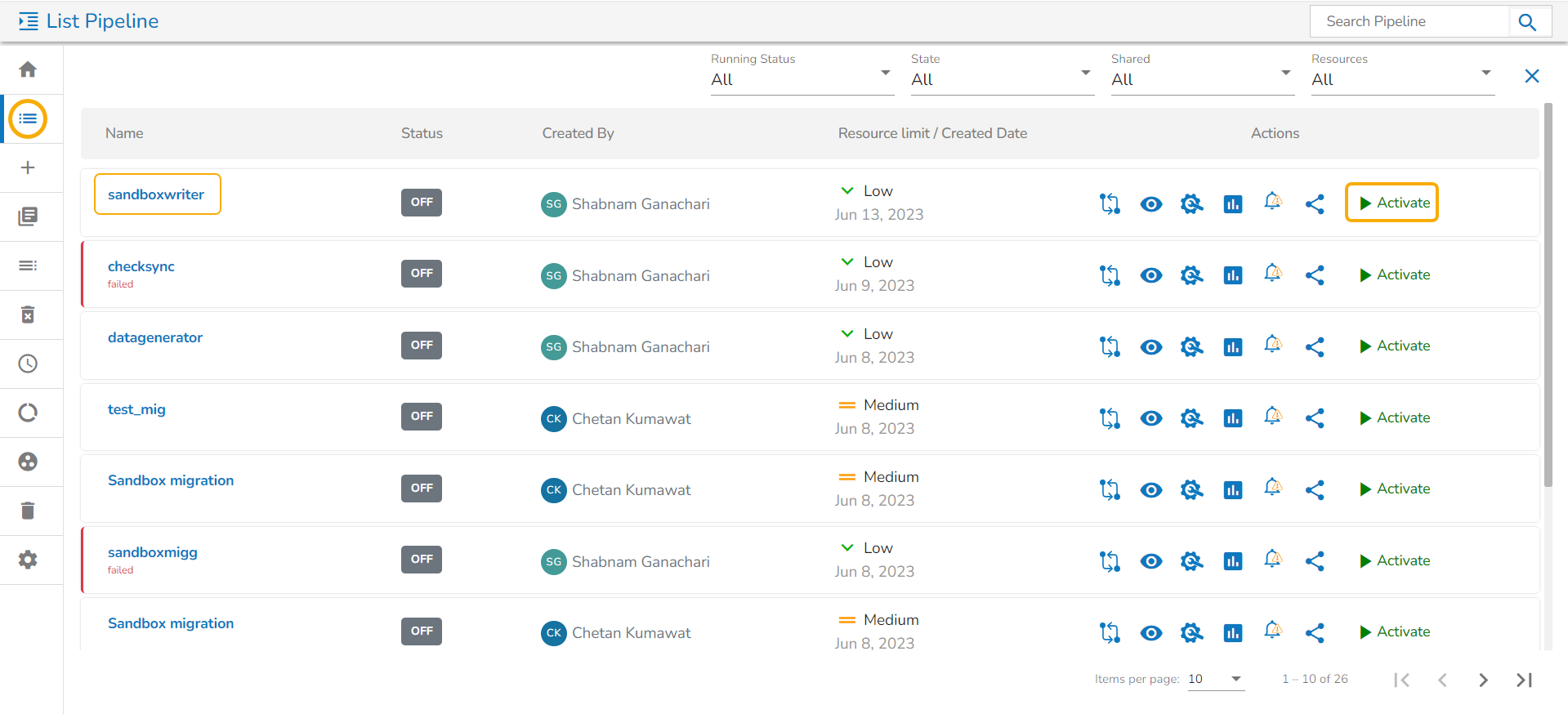Click the Search Pipeline input field

pyautogui.click(x=1409, y=21)
